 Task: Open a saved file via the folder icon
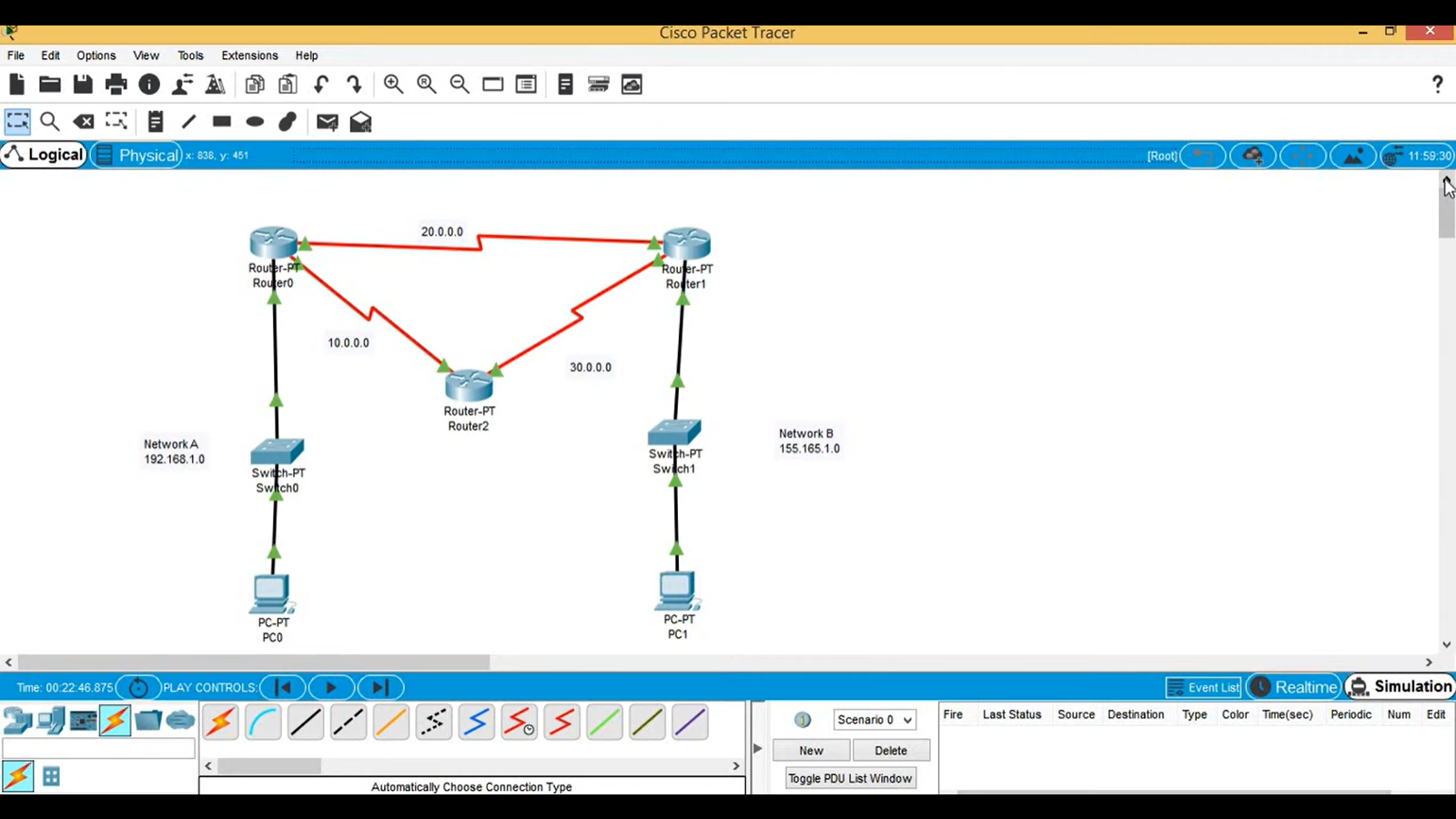(50, 85)
